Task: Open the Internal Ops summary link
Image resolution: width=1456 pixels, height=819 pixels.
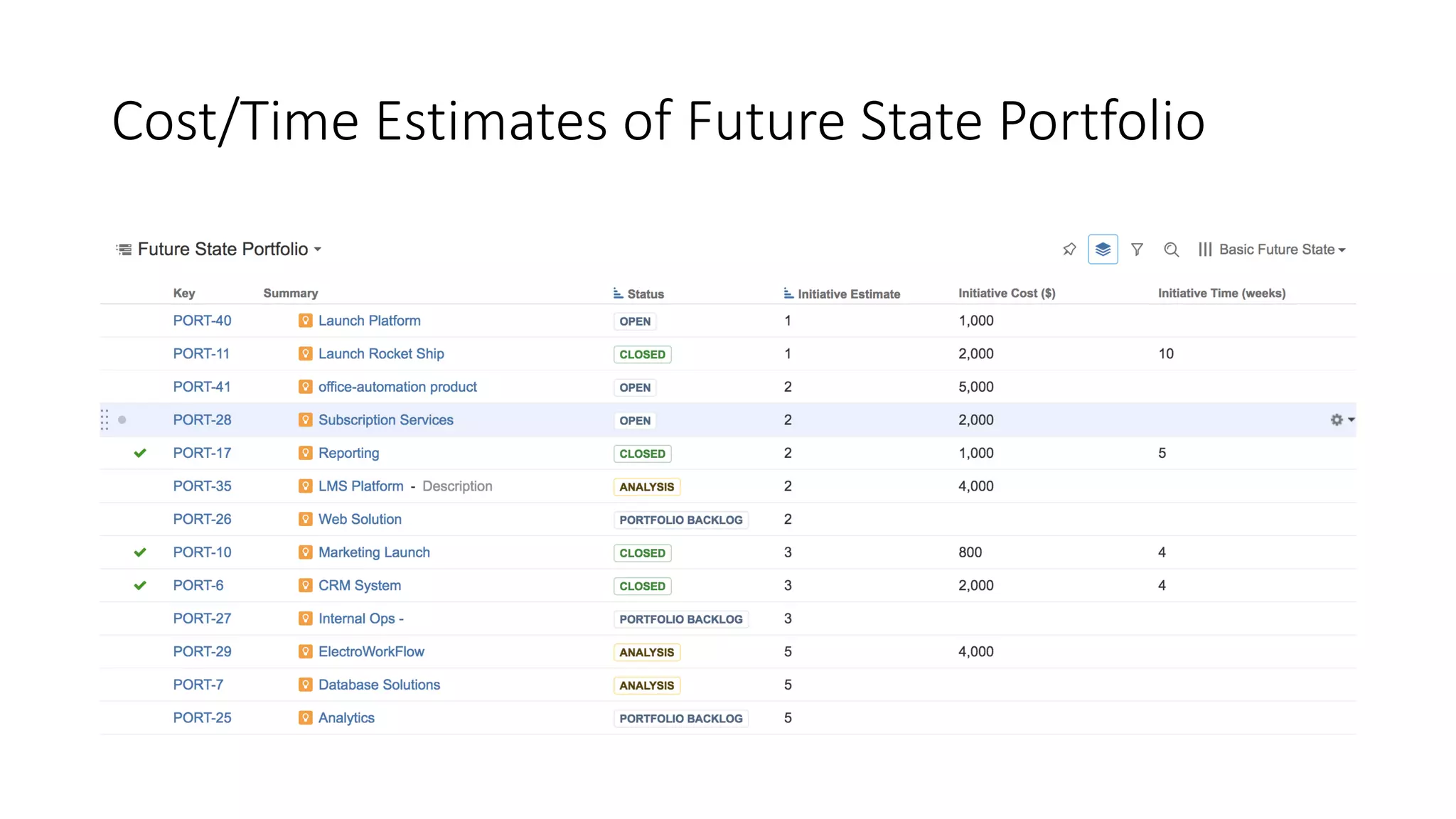Action: pyautogui.click(x=360, y=619)
